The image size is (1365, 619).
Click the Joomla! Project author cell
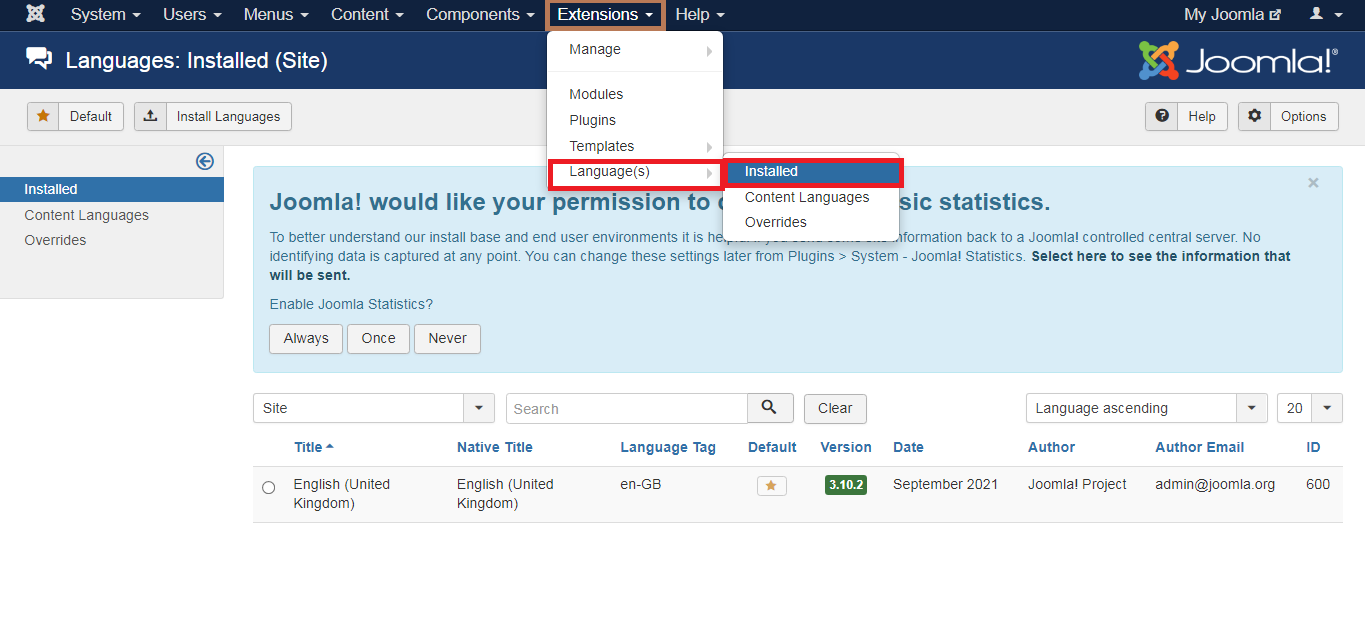(x=1077, y=484)
